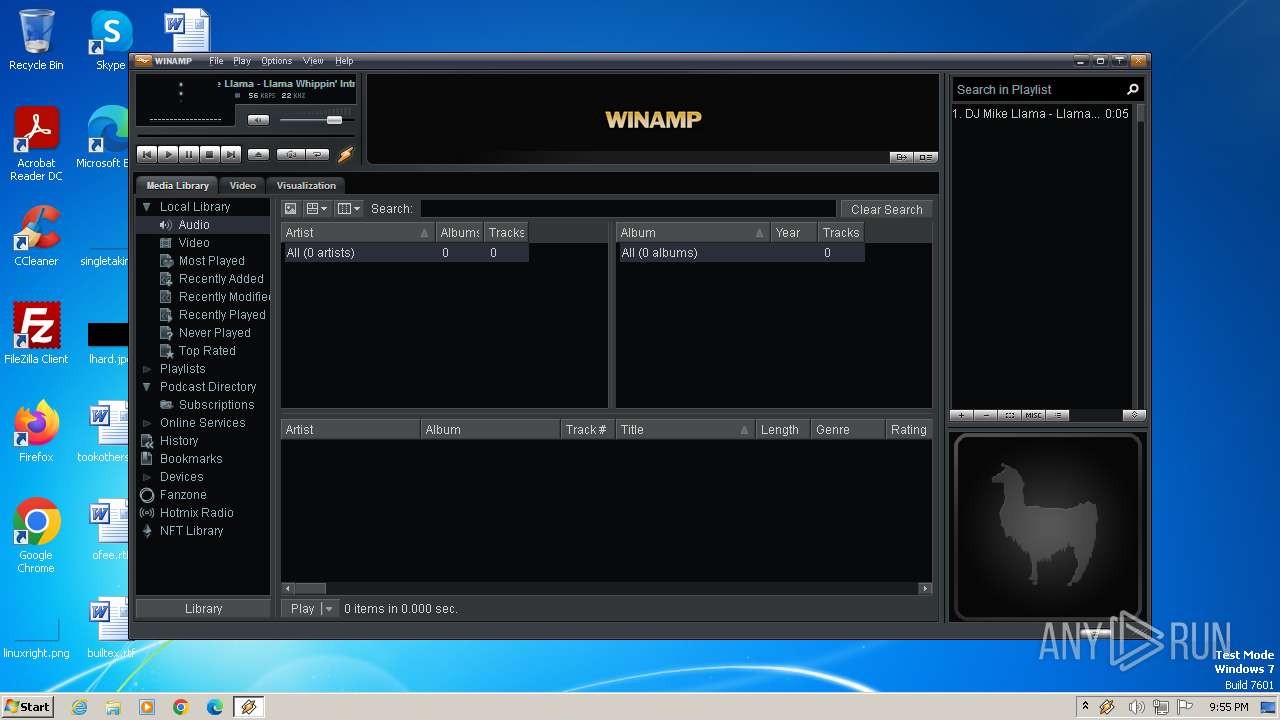Open the NFT Library item
Image resolution: width=1280 pixels, height=720 pixels.
point(191,531)
